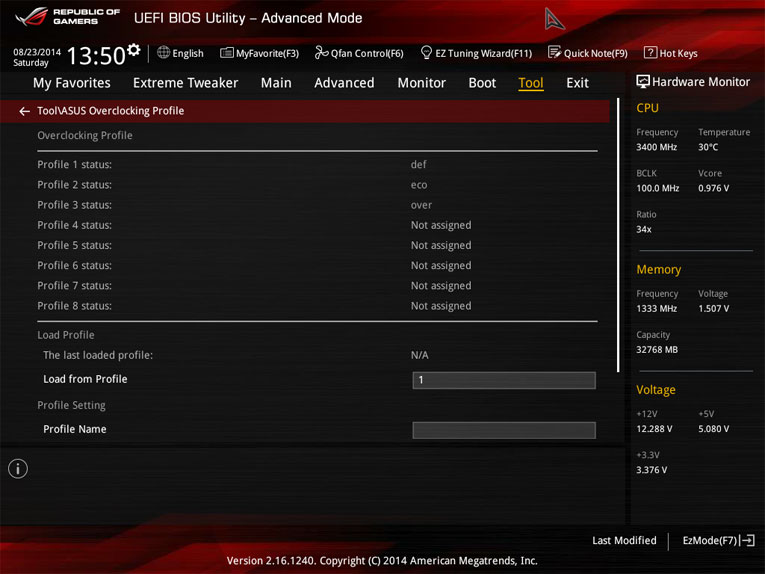Open the Main tab
Image resolution: width=765 pixels, height=574 pixels.
(x=276, y=83)
